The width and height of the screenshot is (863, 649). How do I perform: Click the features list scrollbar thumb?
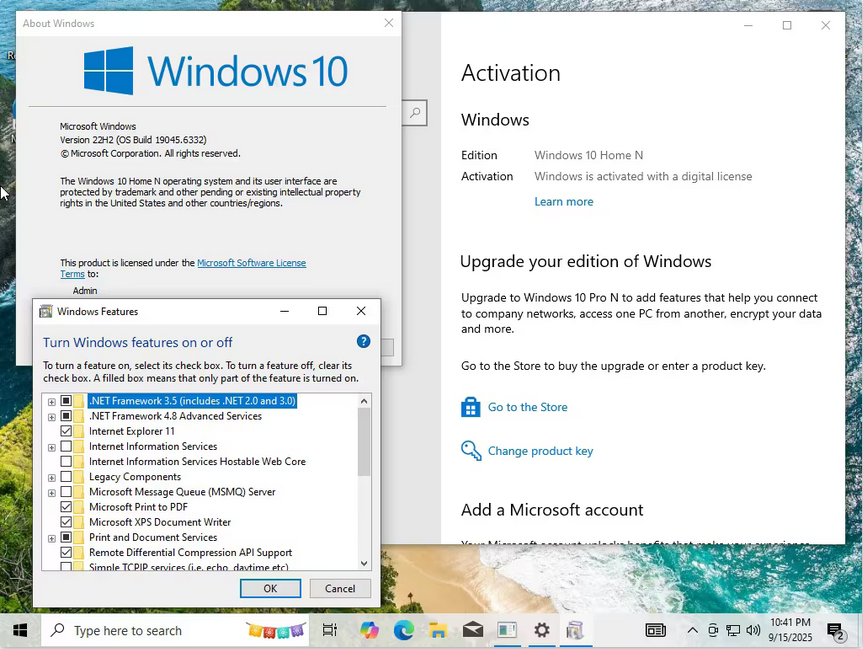tap(364, 442)
